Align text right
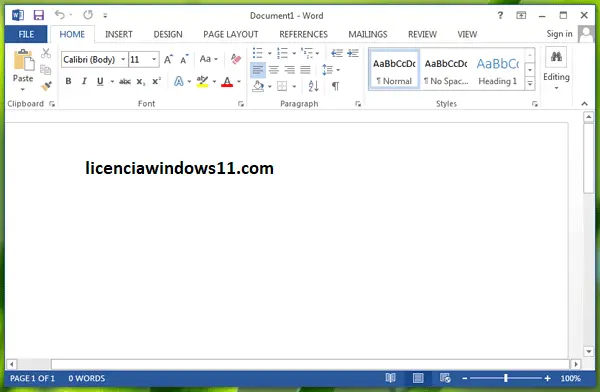This screenshot has width=600, height=392. pos(290,70)
